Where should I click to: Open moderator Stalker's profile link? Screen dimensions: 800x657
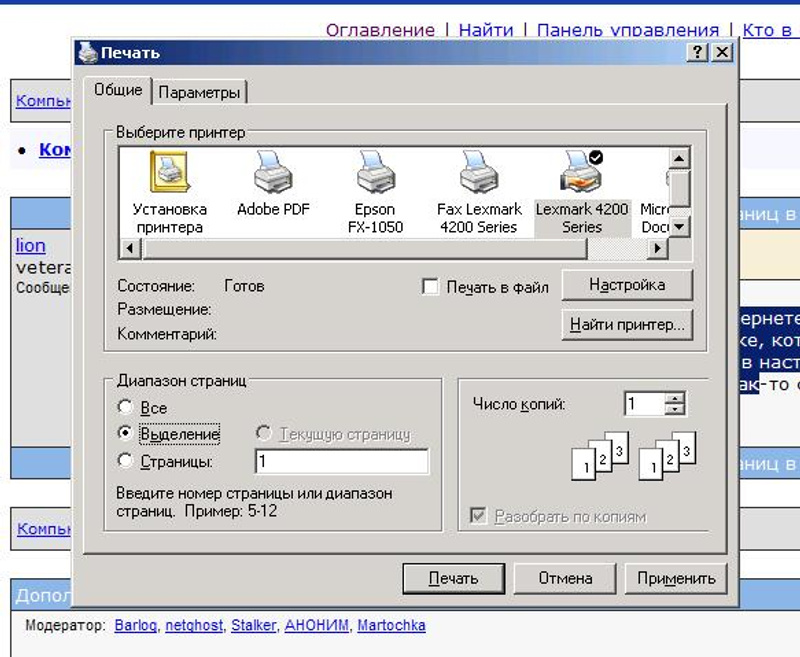coord(254,625)
